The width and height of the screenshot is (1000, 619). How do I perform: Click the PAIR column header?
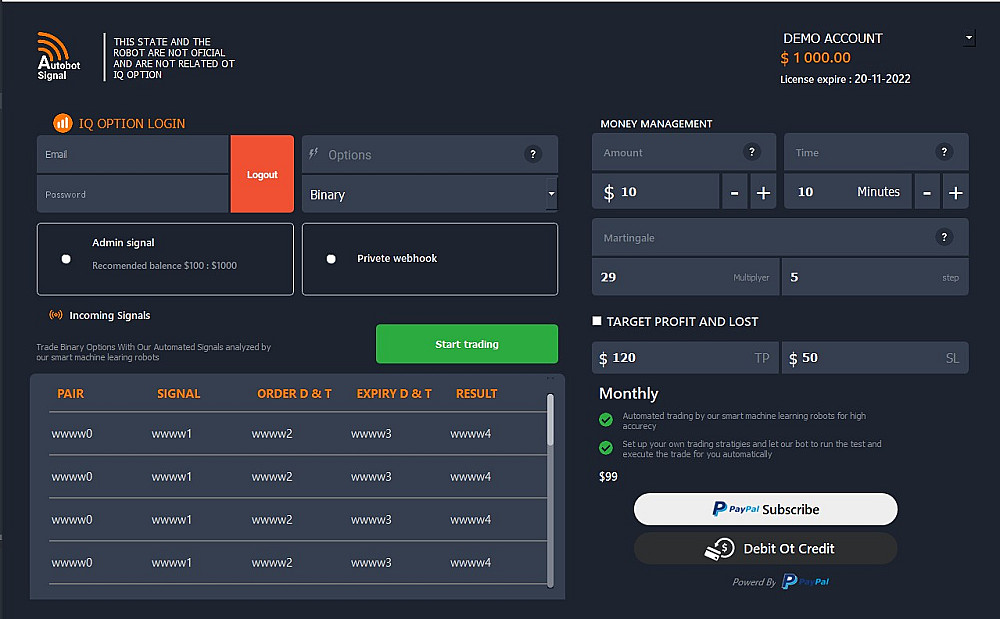pyautogui.click(x=70, y=393)
